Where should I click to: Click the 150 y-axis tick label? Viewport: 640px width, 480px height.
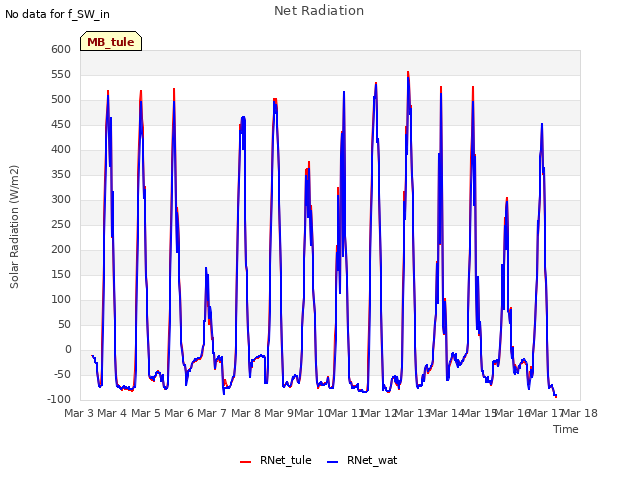61,274
